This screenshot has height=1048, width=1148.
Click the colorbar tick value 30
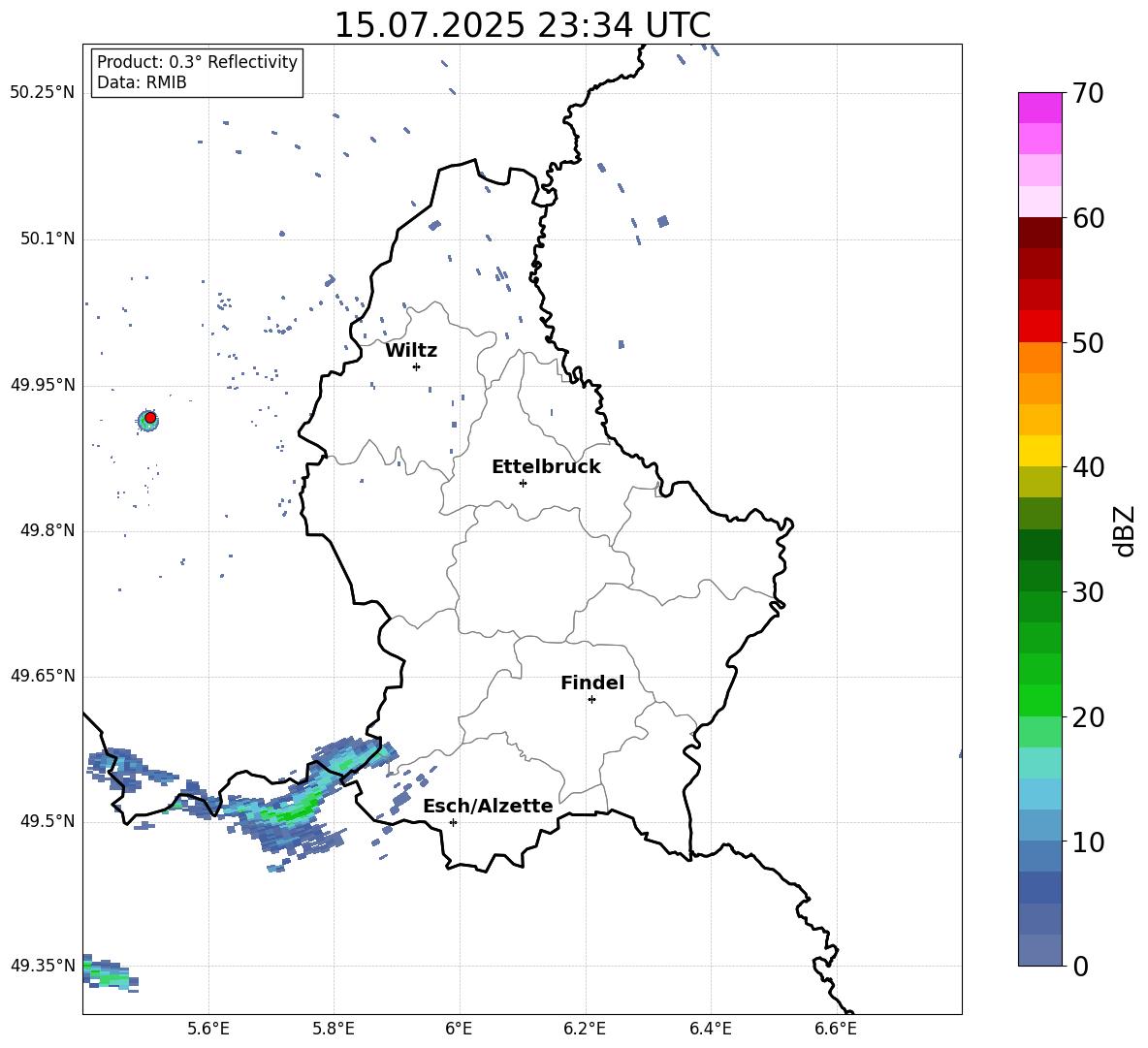[1088, 592]
